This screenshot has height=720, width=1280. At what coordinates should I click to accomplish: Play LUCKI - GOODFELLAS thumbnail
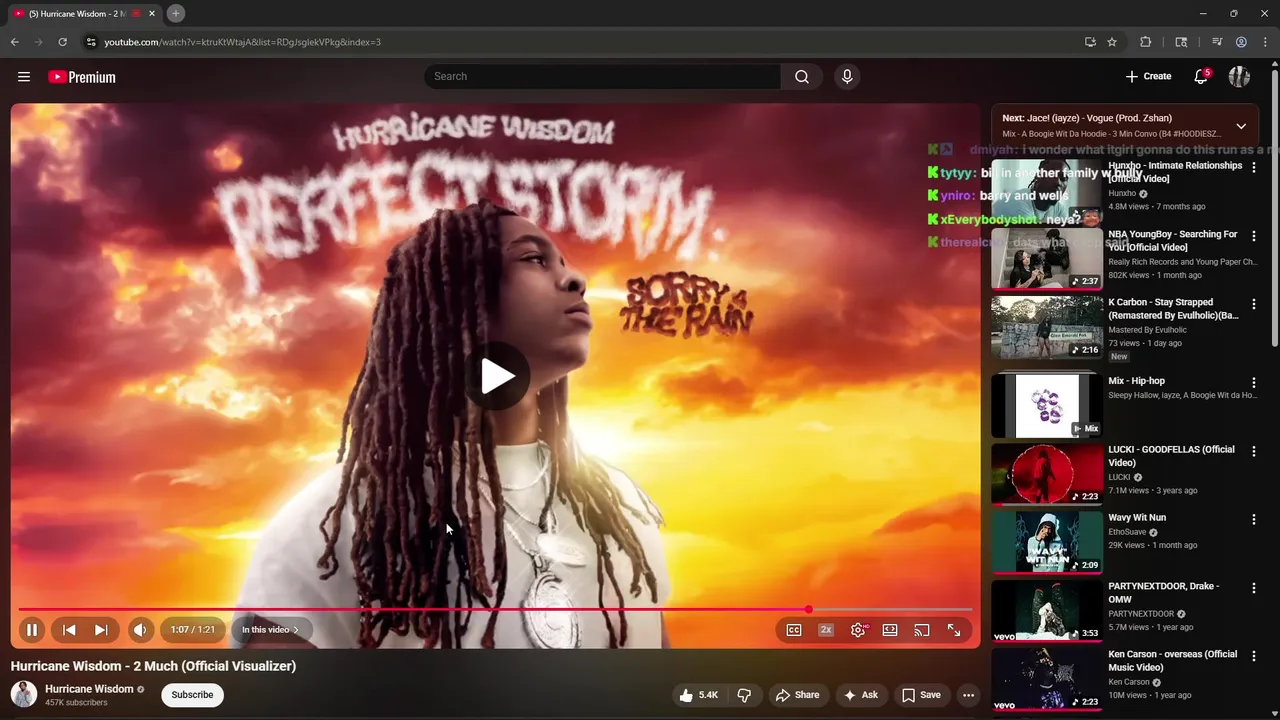(1046, 473)
